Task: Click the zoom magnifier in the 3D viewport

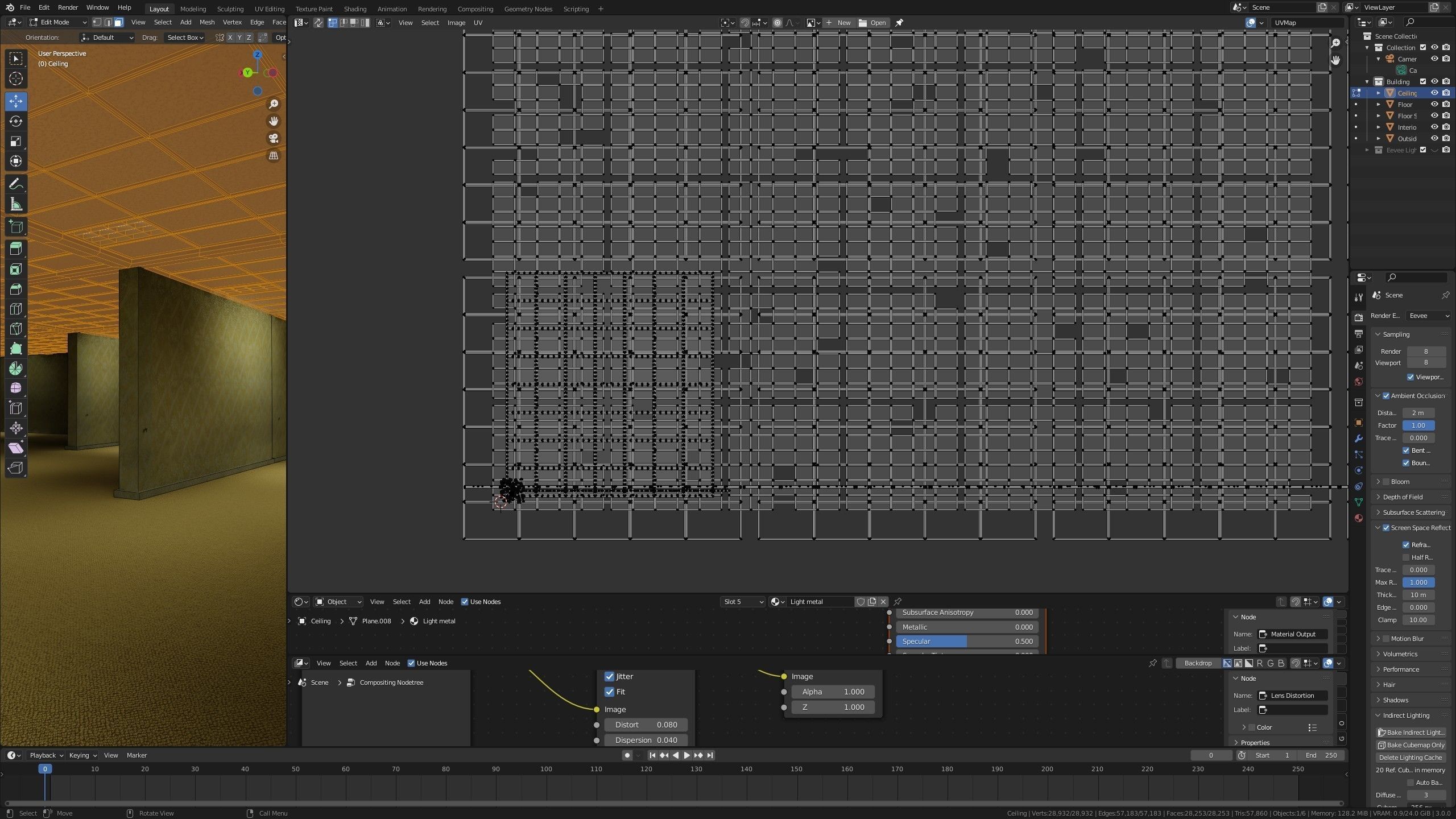Action: [274, 104]
